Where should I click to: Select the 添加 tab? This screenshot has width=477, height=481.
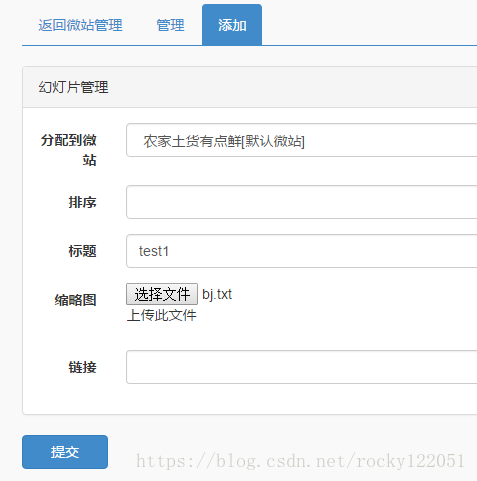pos(232,25)
